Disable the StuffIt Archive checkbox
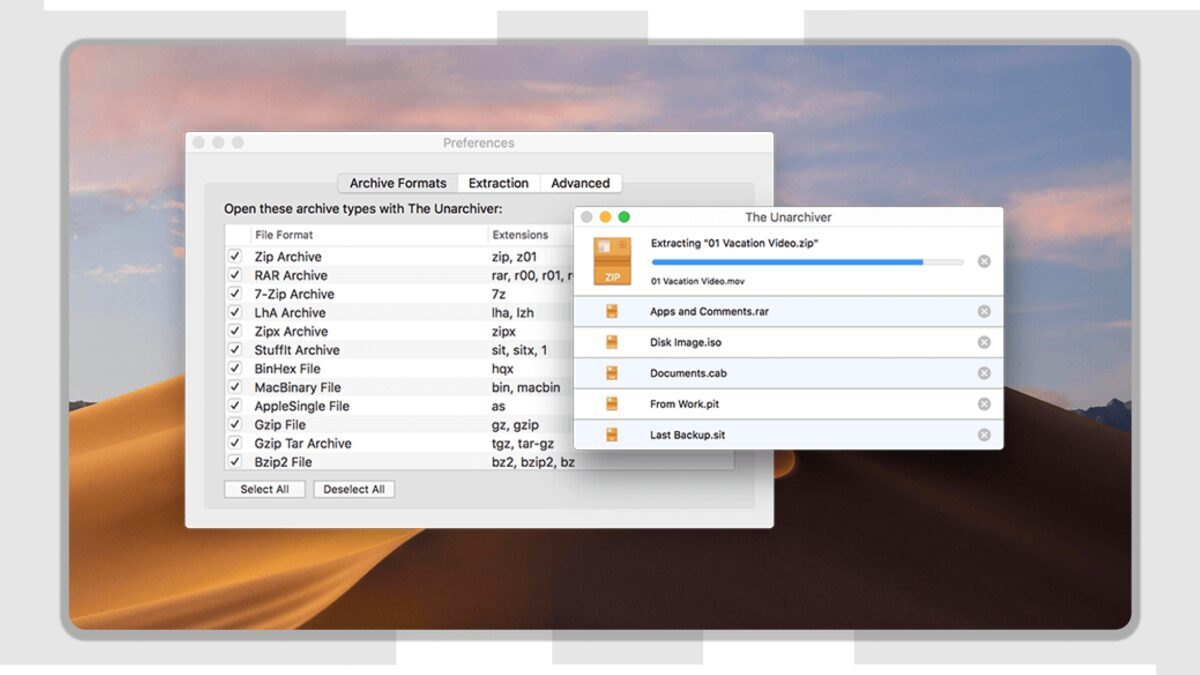1200x675 pixels. point(235,350)
